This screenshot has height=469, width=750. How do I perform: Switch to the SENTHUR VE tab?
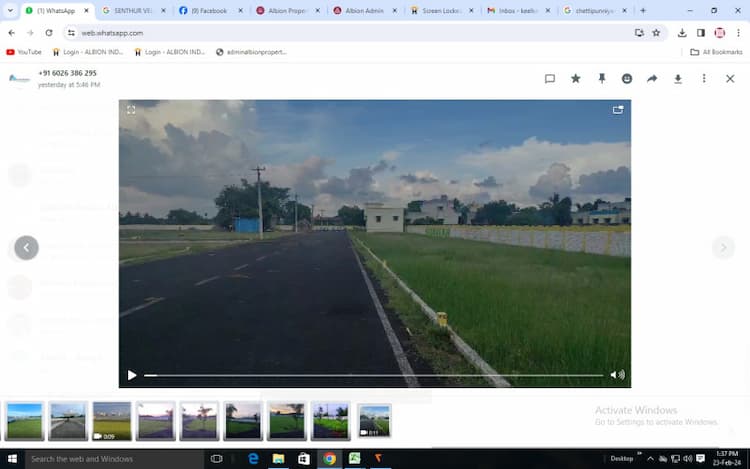pos(133,11)
